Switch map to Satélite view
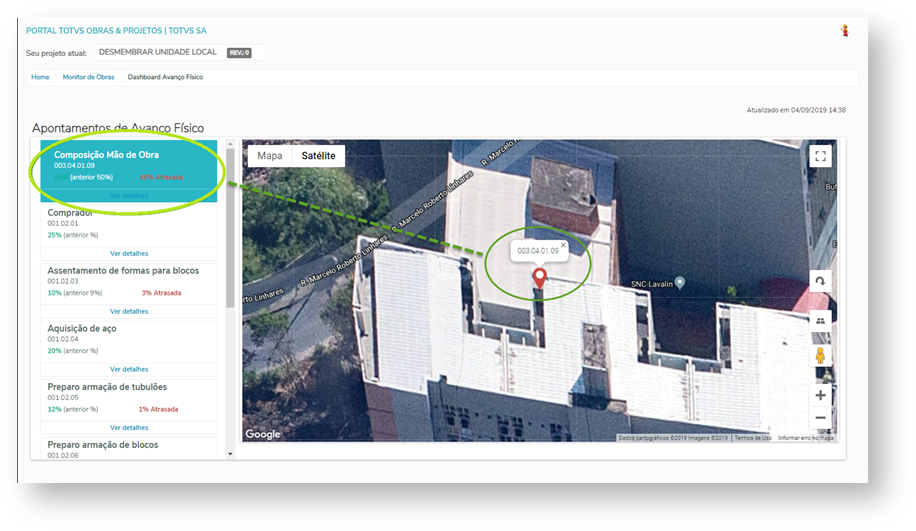The width and height of the screenshot is (916, 531). (318, 156)
